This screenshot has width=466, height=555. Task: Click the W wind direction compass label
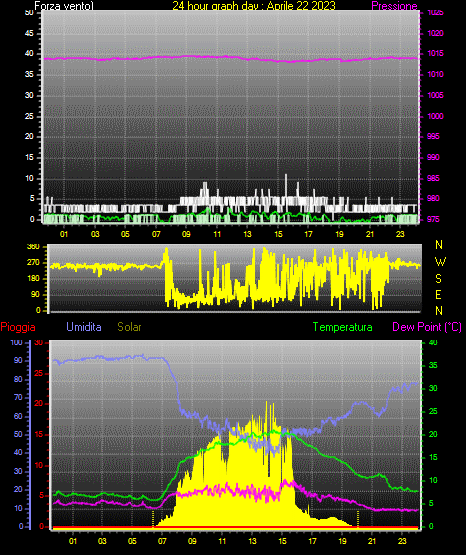(440, 262)
